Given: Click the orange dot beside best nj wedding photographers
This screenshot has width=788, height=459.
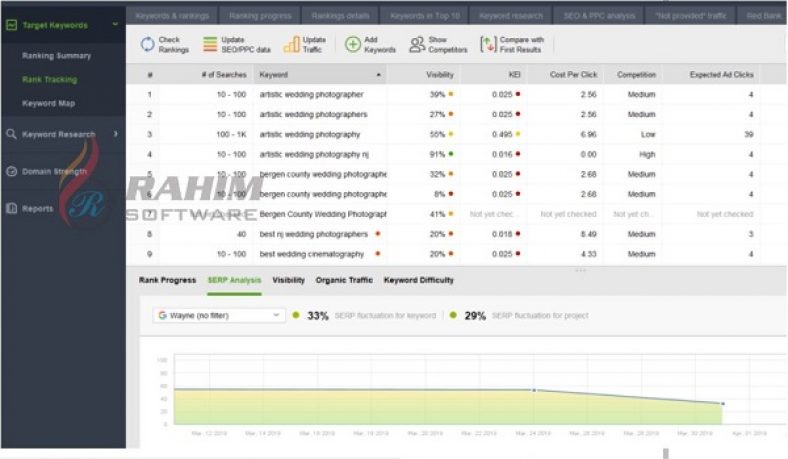Looking at the screenshot, I should [x=378, y=234].
